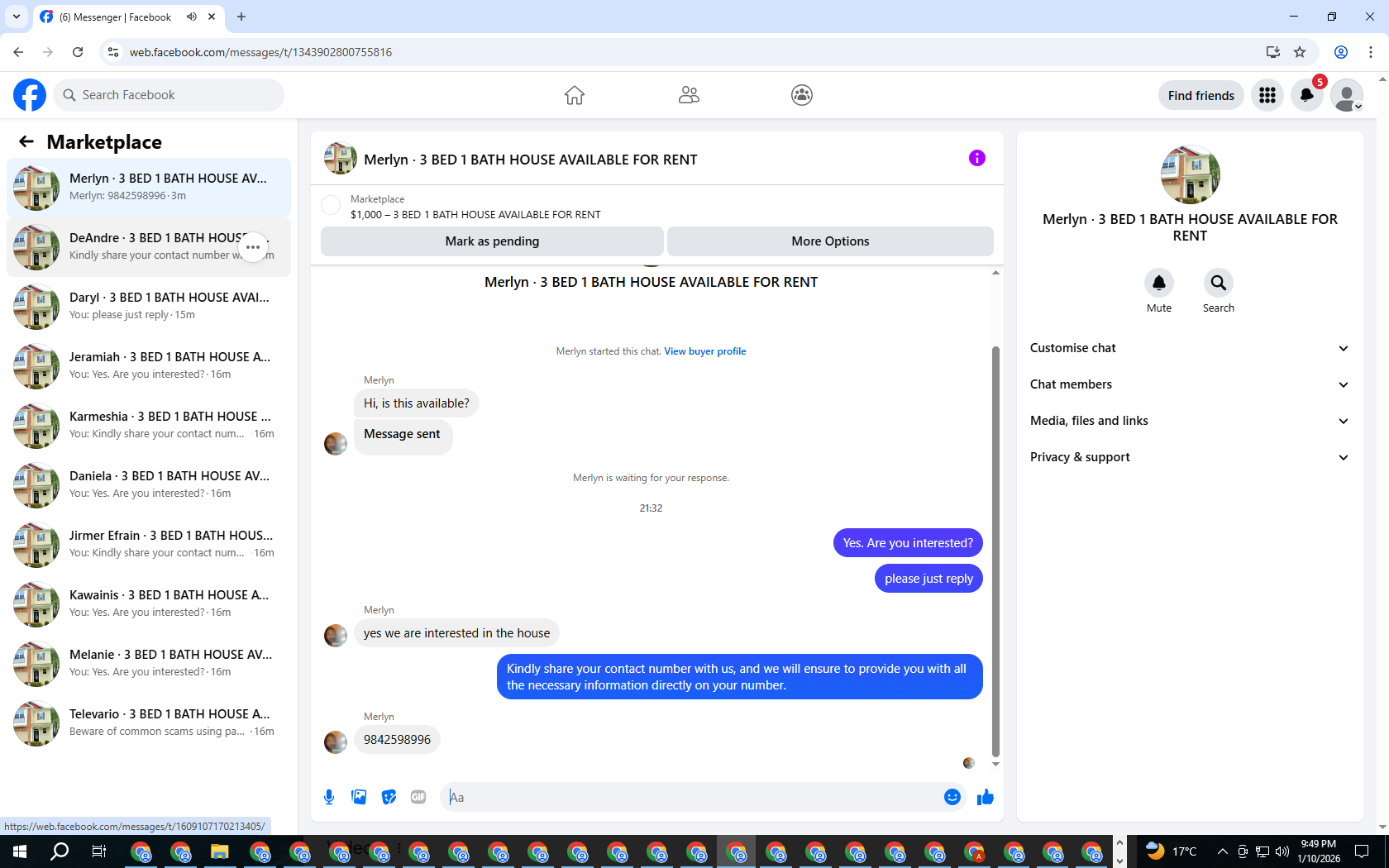This screenshot has height=868, width=1389.
Task: Open Kawainis conversation in list
Action: click(149, 603)
